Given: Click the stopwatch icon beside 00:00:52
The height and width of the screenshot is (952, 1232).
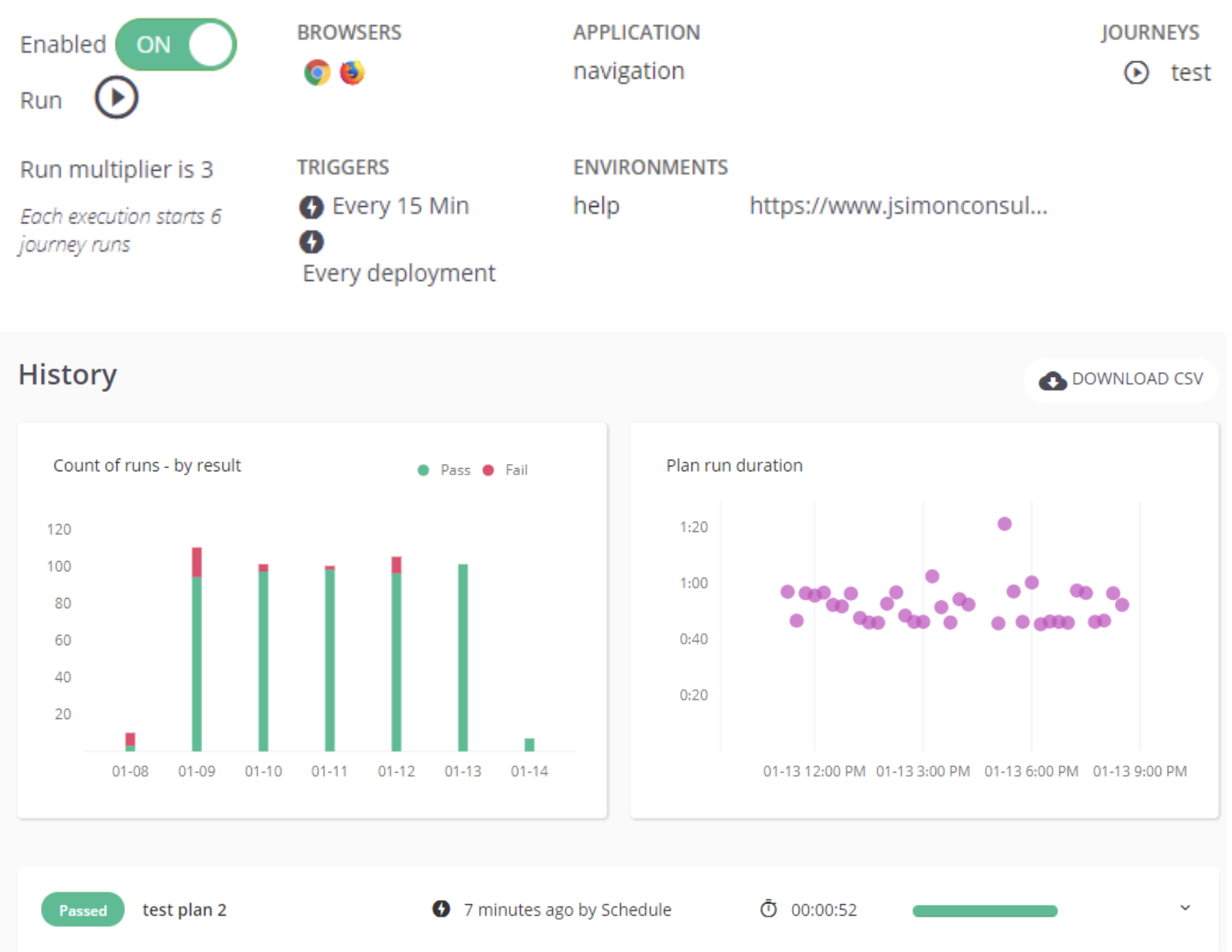Looking at the screenshot, I should pyautogui.click(x=768, y=910).
